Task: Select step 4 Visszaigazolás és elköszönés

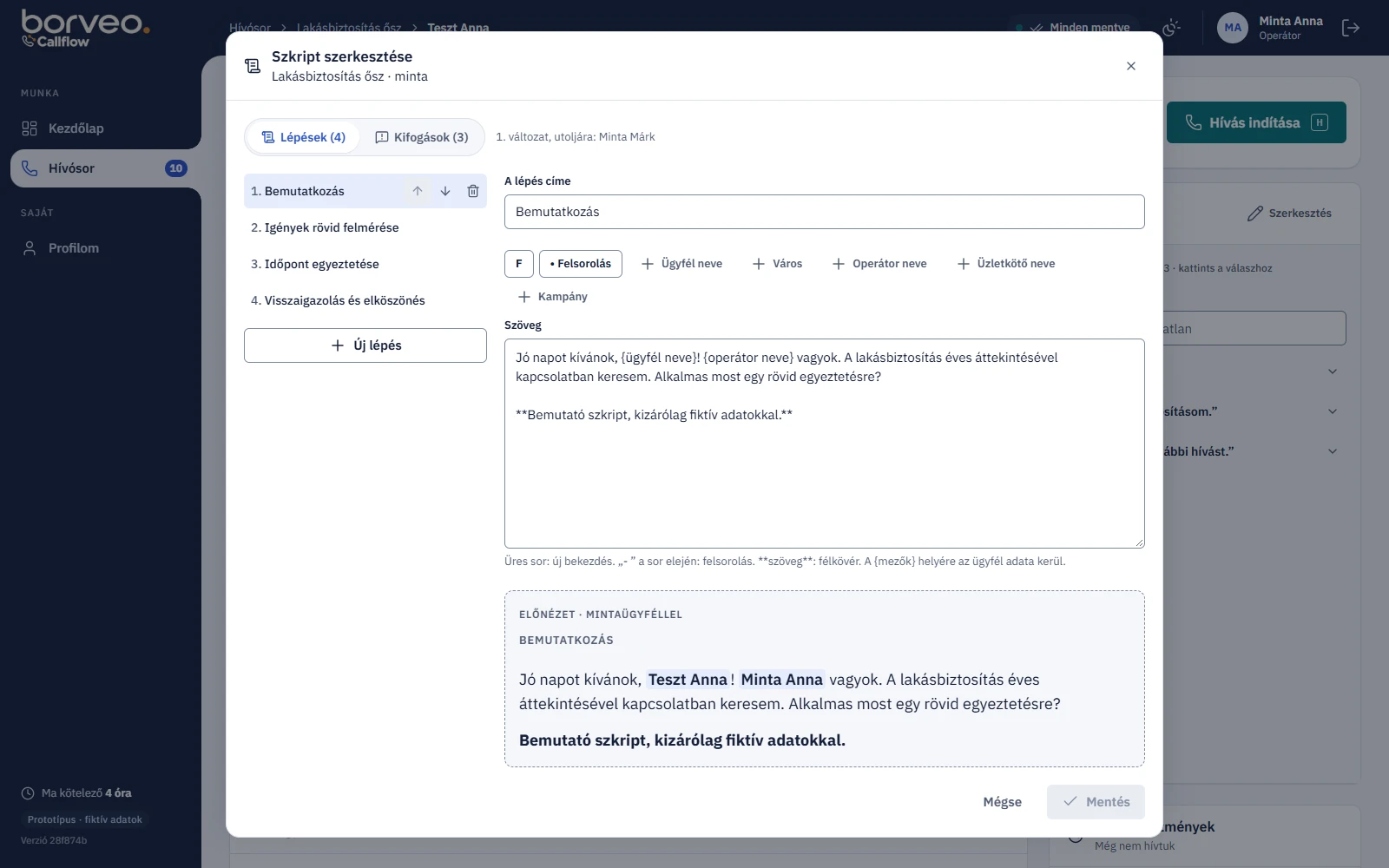Action: (365, 300)
